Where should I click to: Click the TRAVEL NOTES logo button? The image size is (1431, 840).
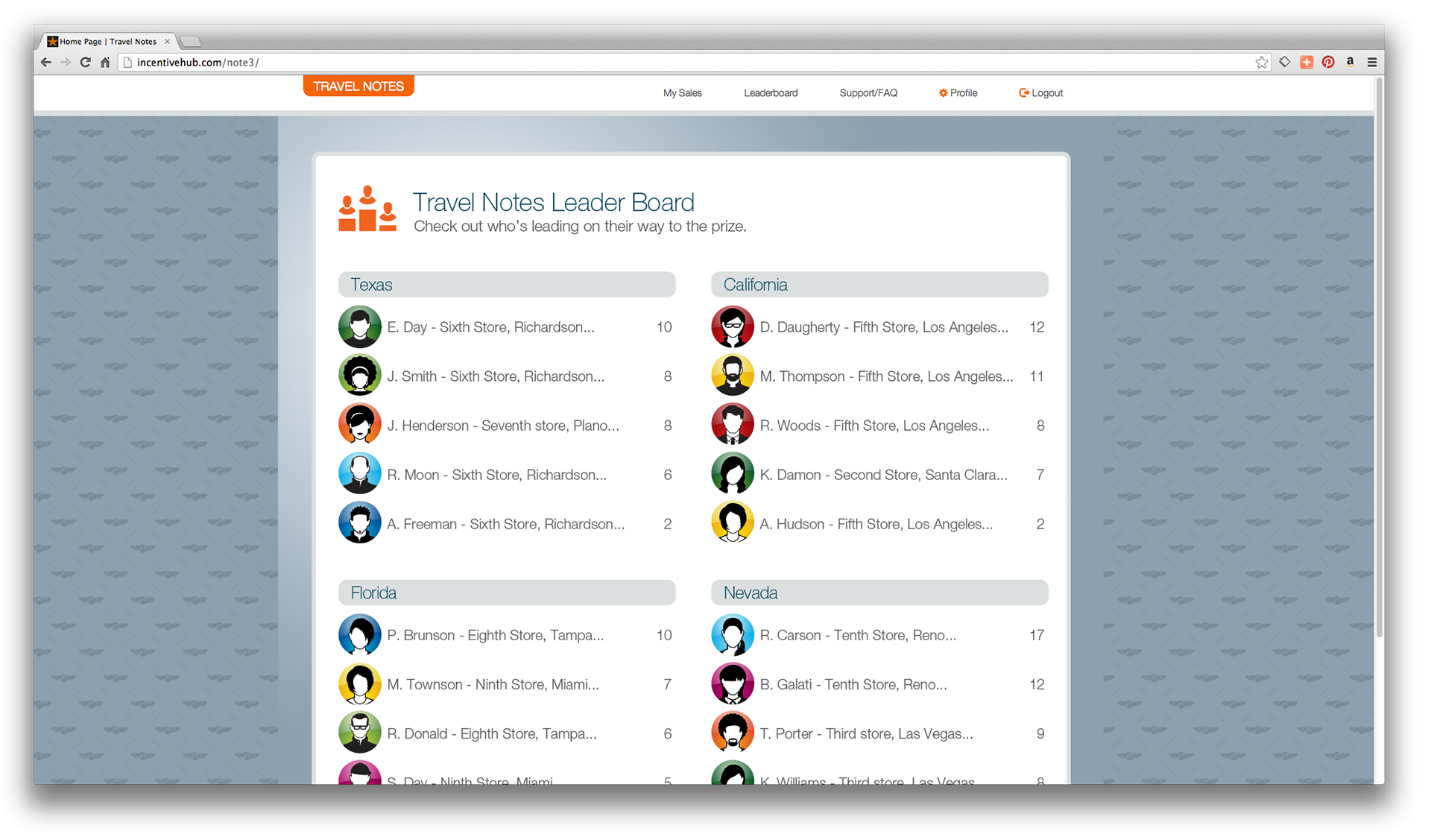(358, 86)
